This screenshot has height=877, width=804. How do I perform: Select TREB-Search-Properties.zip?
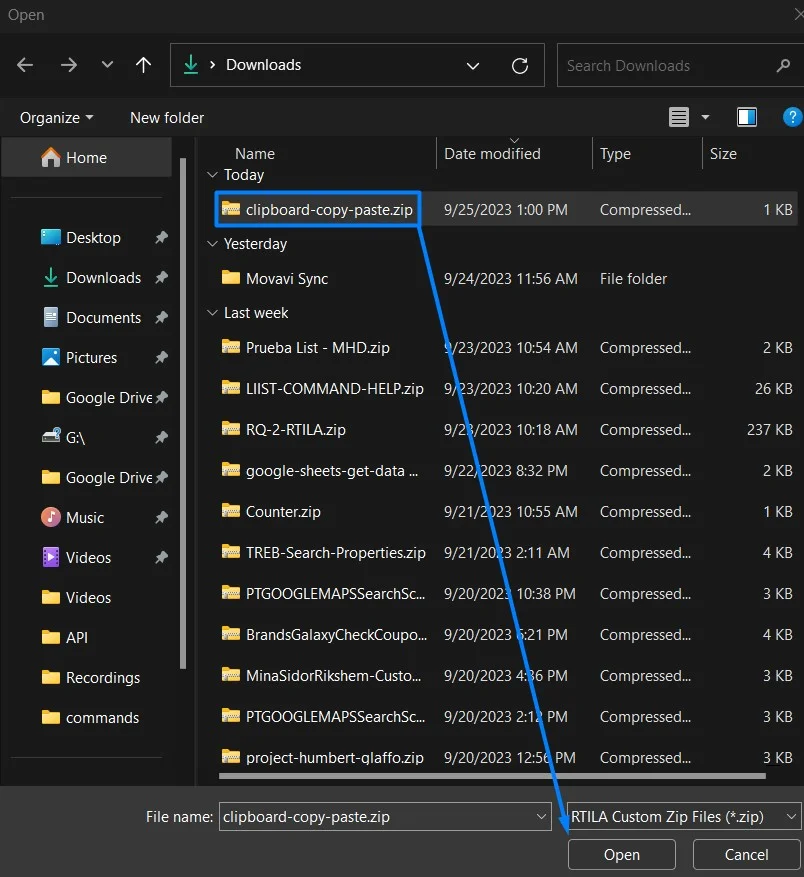pyautogui.click(x=336, y=553)
